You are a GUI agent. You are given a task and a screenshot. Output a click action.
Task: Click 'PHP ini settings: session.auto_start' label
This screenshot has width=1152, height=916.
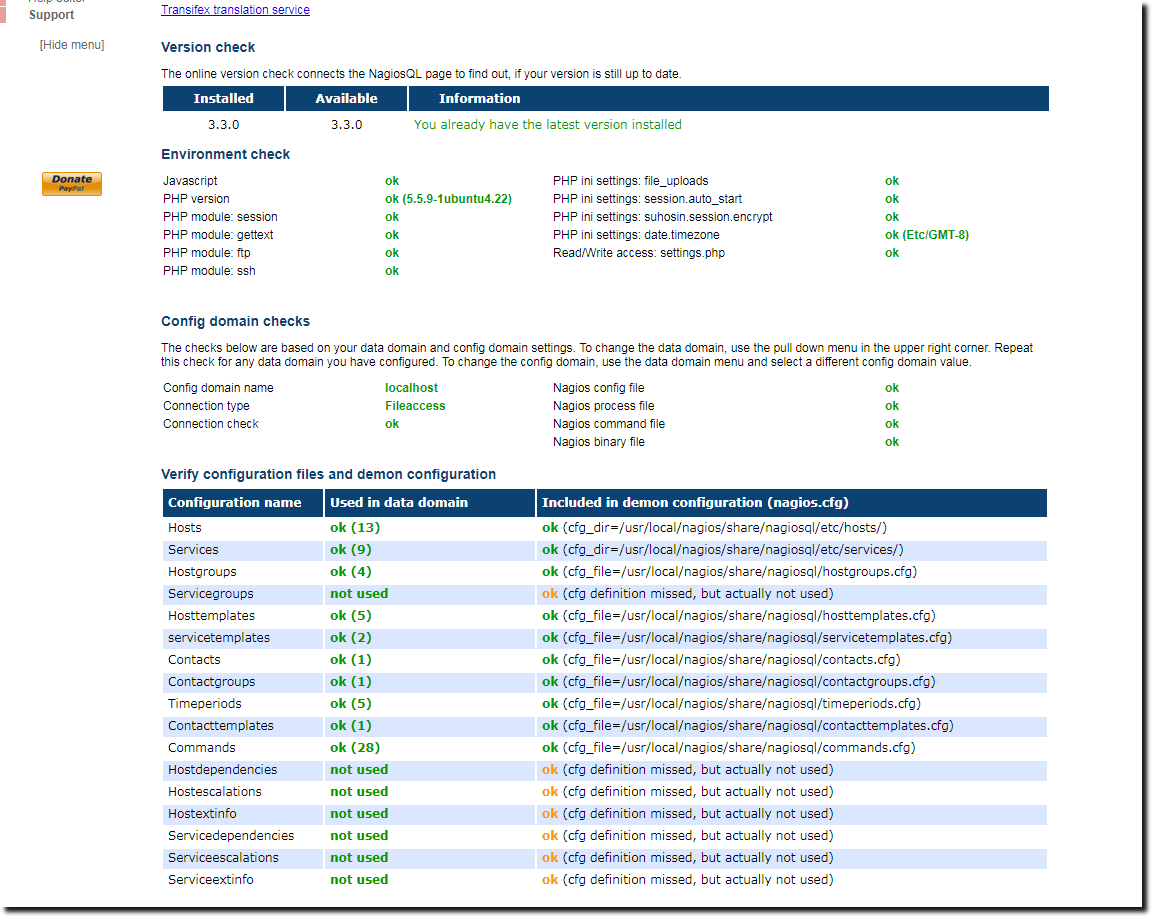(647, 199)
